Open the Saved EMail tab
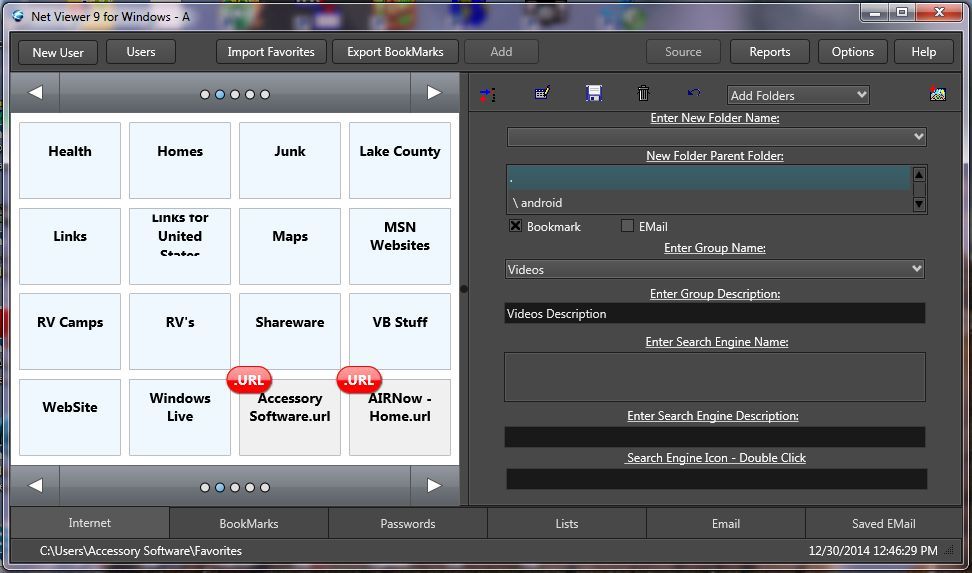The height and width of the screenshot is (573, 972). point(883,523)
